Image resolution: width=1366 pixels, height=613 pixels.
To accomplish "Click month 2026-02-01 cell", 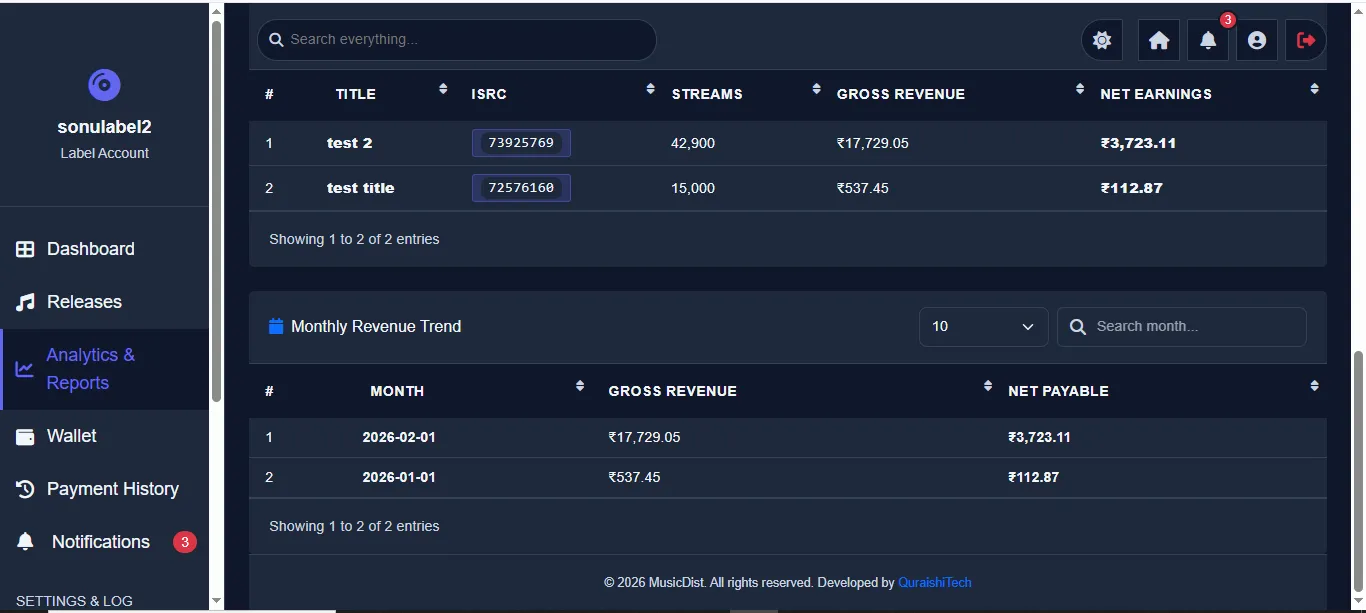I will coord(399,437).
